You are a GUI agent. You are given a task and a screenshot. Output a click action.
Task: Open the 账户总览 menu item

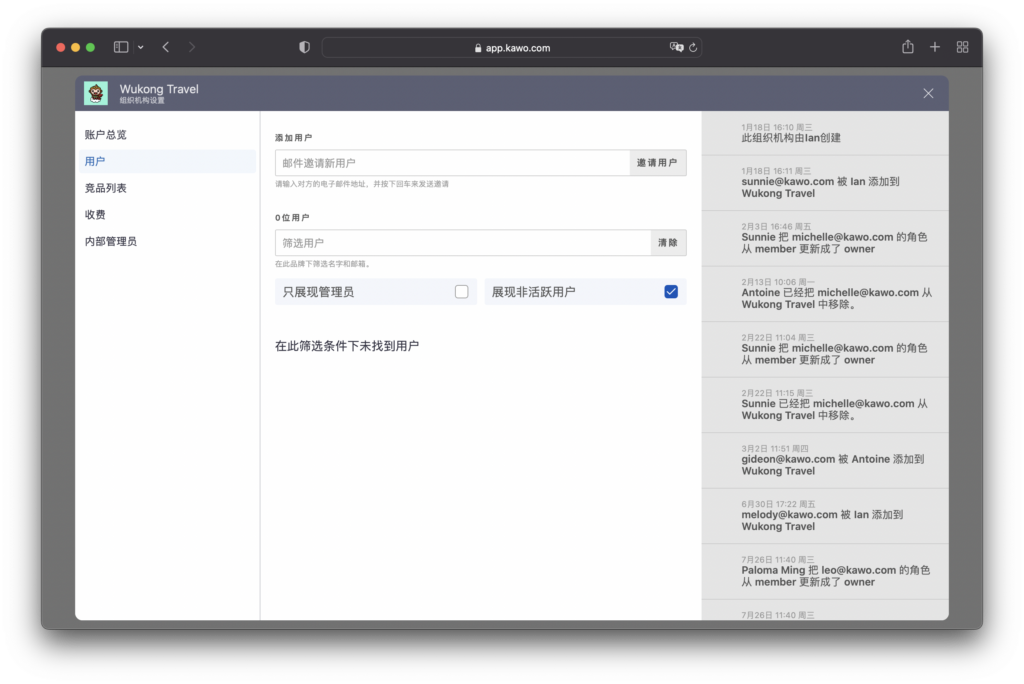pos(106,135)
